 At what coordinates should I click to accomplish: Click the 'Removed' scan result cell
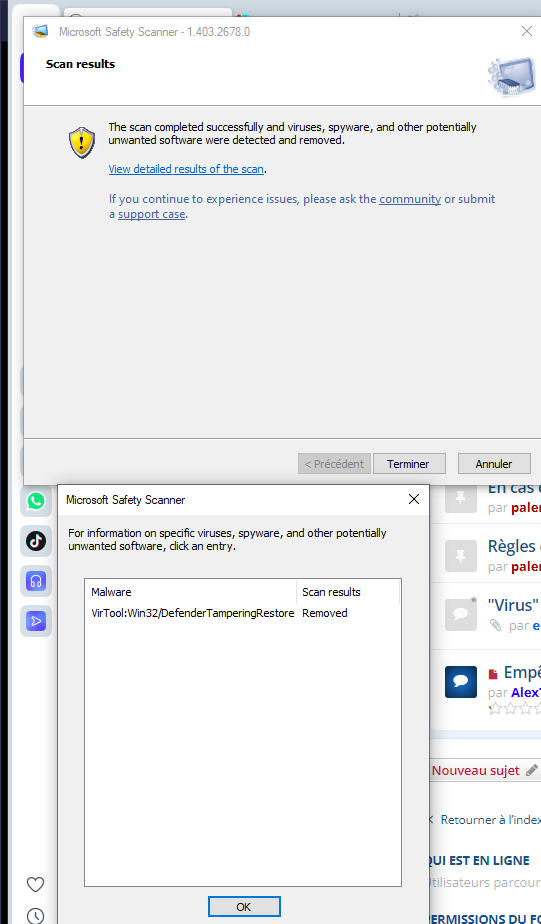coord(325,613)
